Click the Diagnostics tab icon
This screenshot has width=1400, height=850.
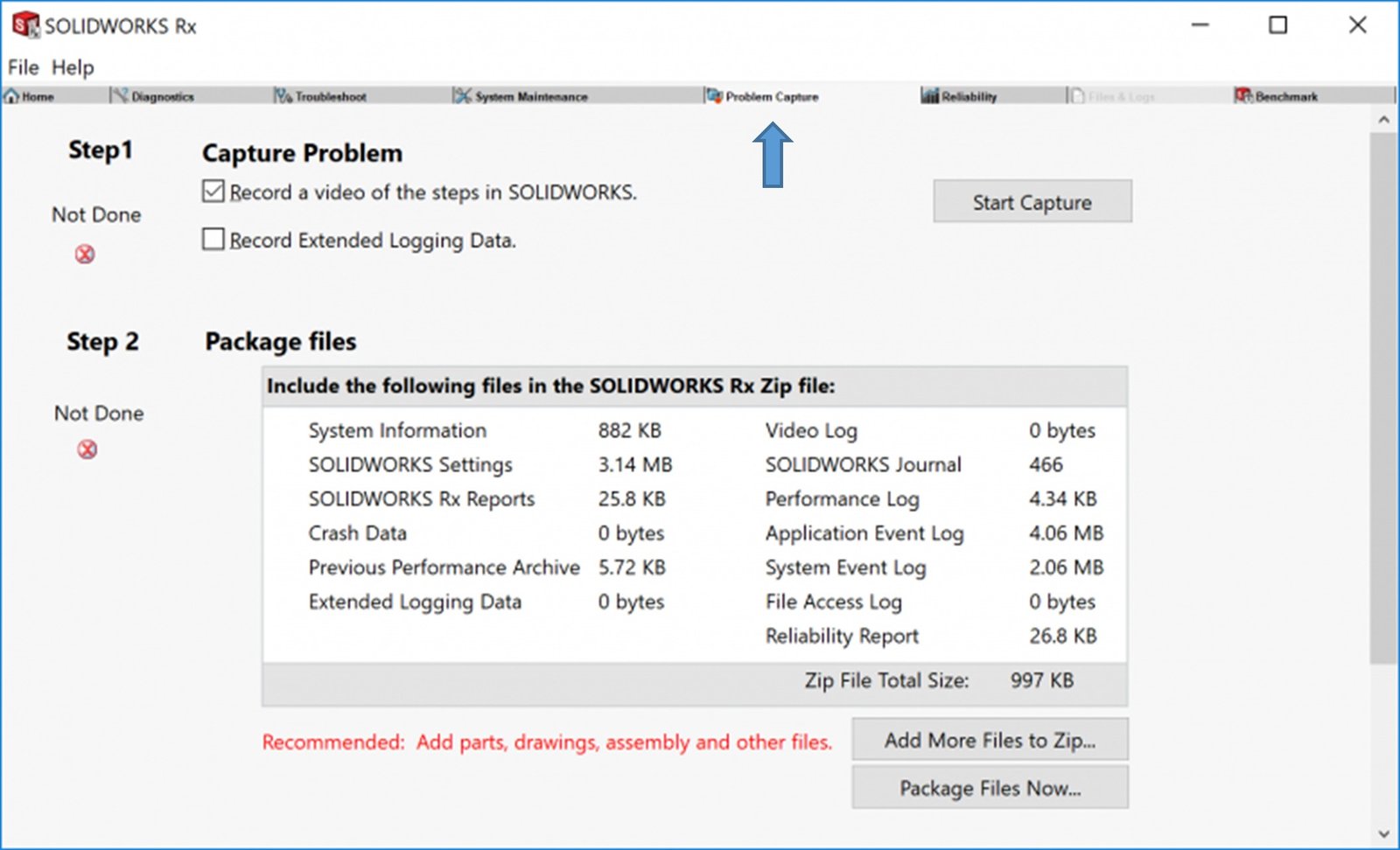120,95
